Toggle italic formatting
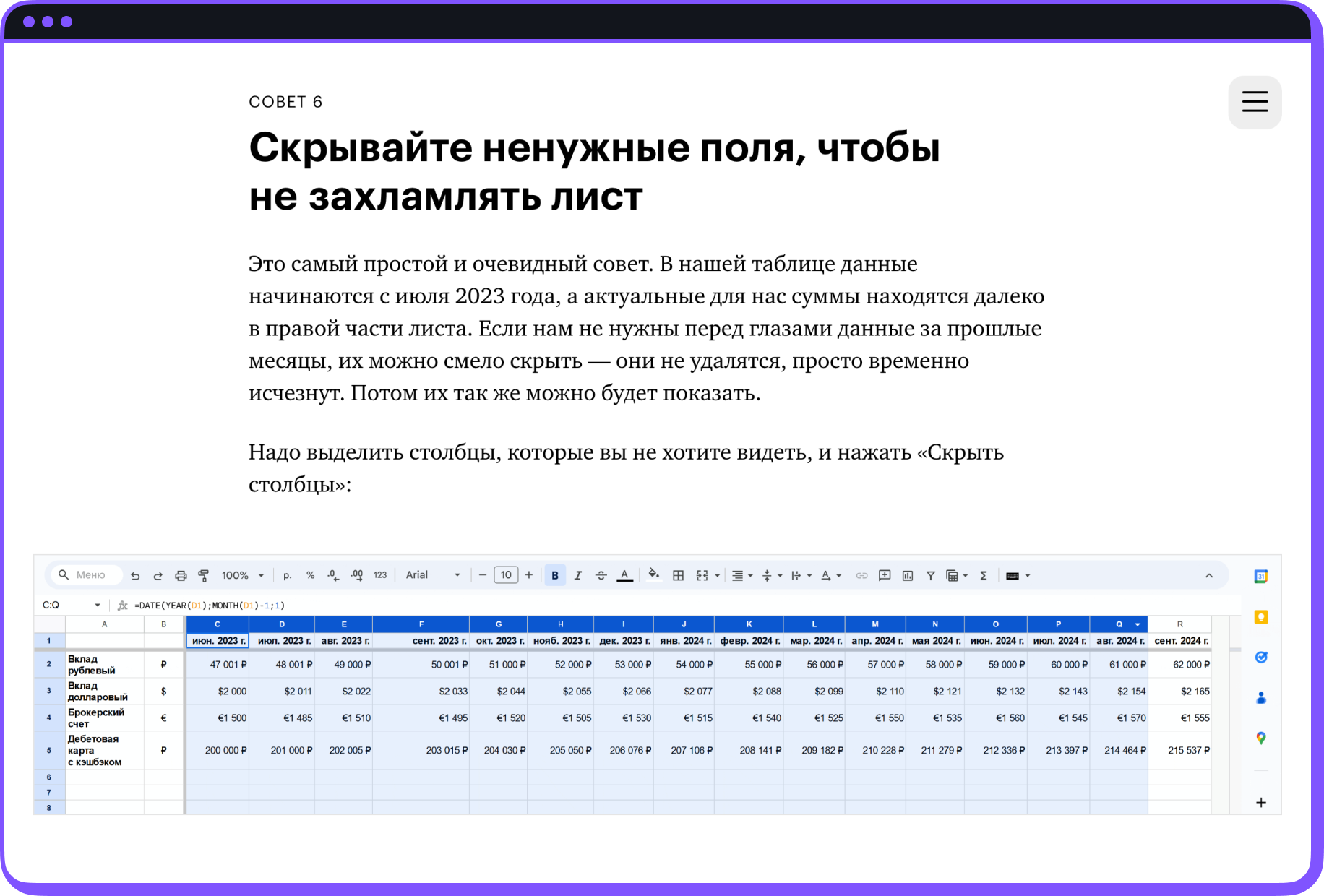 tap(578, 576)
